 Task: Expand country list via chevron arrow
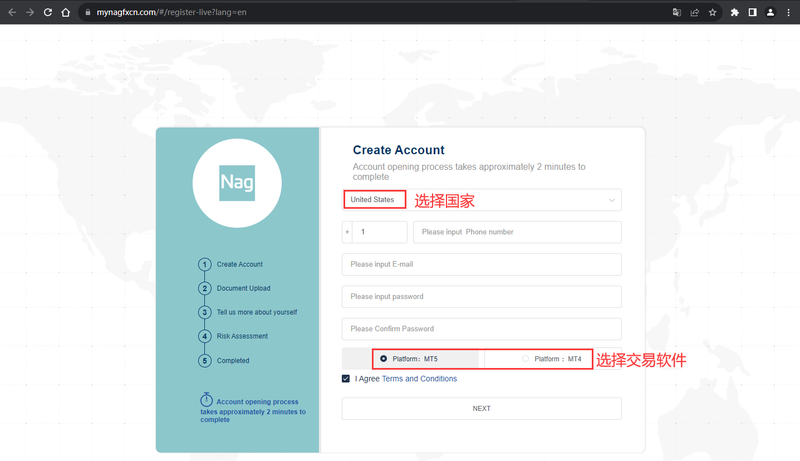point(612,200)
